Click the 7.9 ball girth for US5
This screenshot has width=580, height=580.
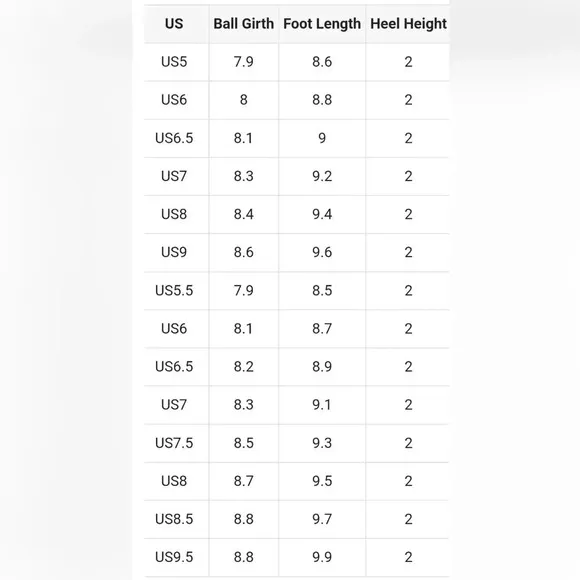pyautogui.click(x=243, y=62)
